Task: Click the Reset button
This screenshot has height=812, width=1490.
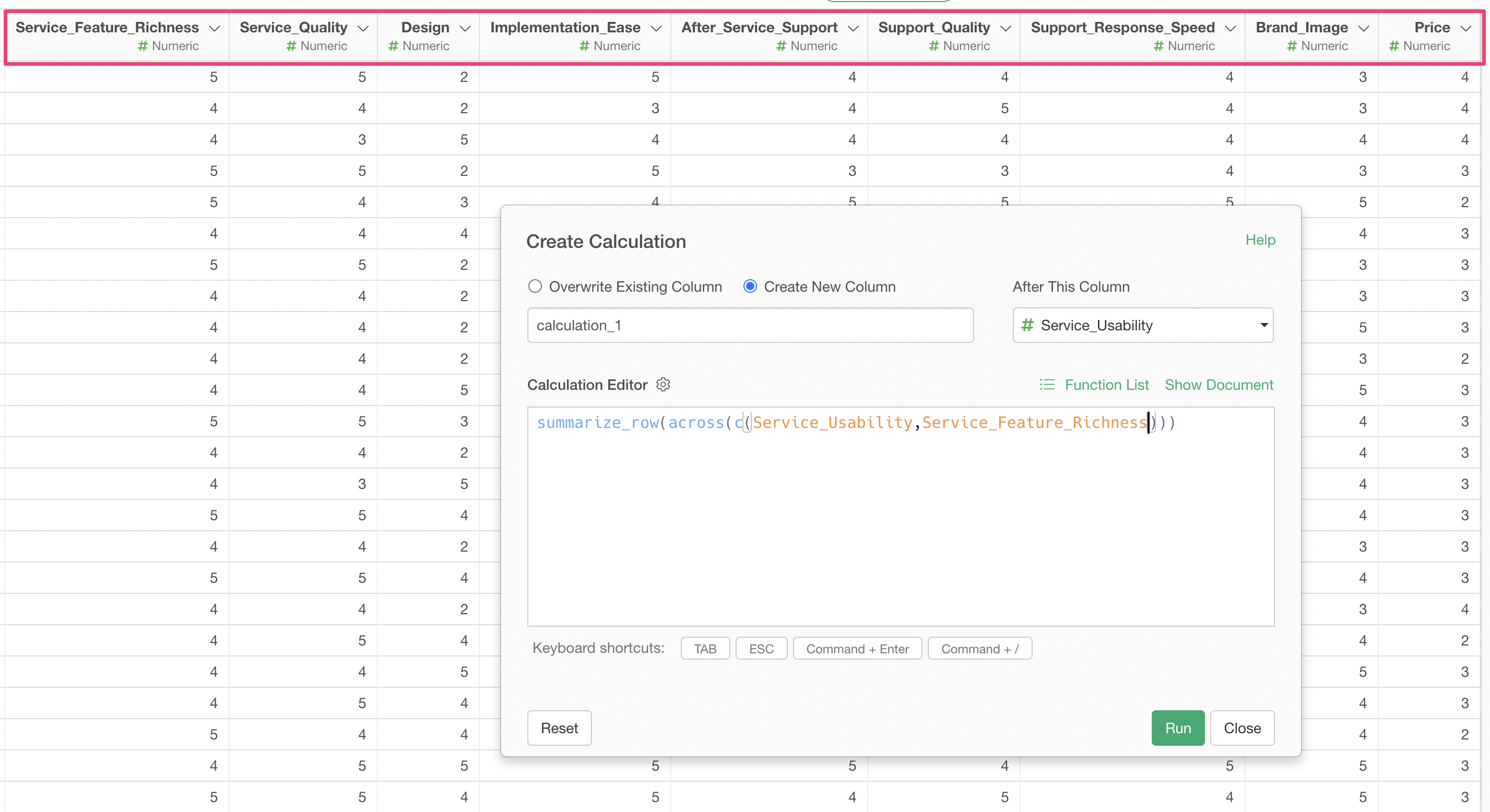Action: click(x=559, y=728)
